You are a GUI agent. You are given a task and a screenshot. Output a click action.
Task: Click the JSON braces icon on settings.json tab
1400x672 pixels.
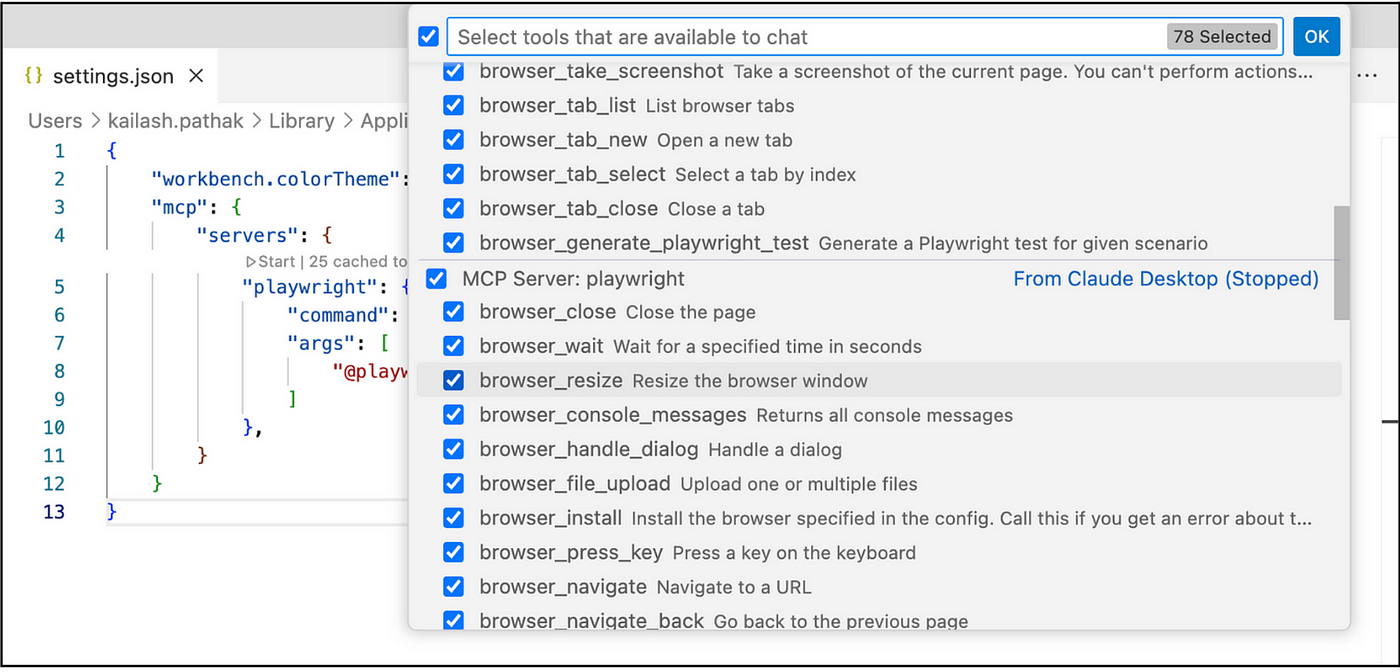(32, 76)
